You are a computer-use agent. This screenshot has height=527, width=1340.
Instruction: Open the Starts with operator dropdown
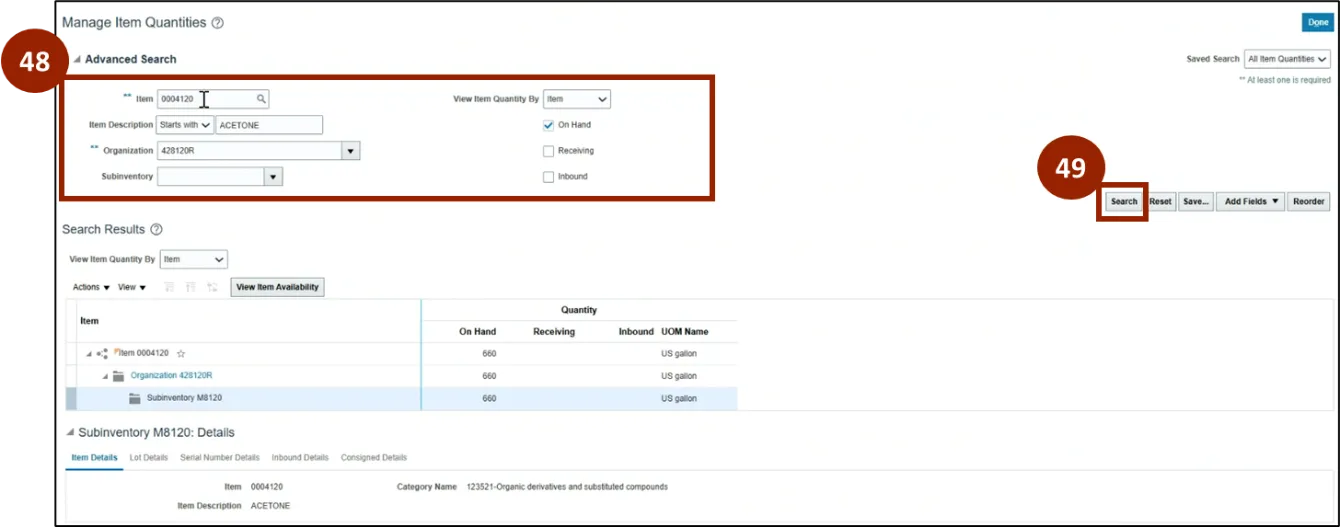point(185,125)
